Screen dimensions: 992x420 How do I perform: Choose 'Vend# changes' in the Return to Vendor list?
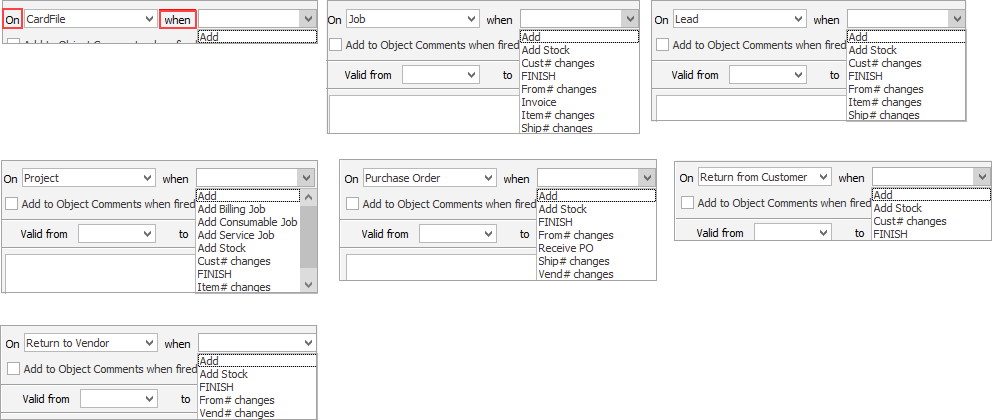pyautogui.click(x=257, y=413)
